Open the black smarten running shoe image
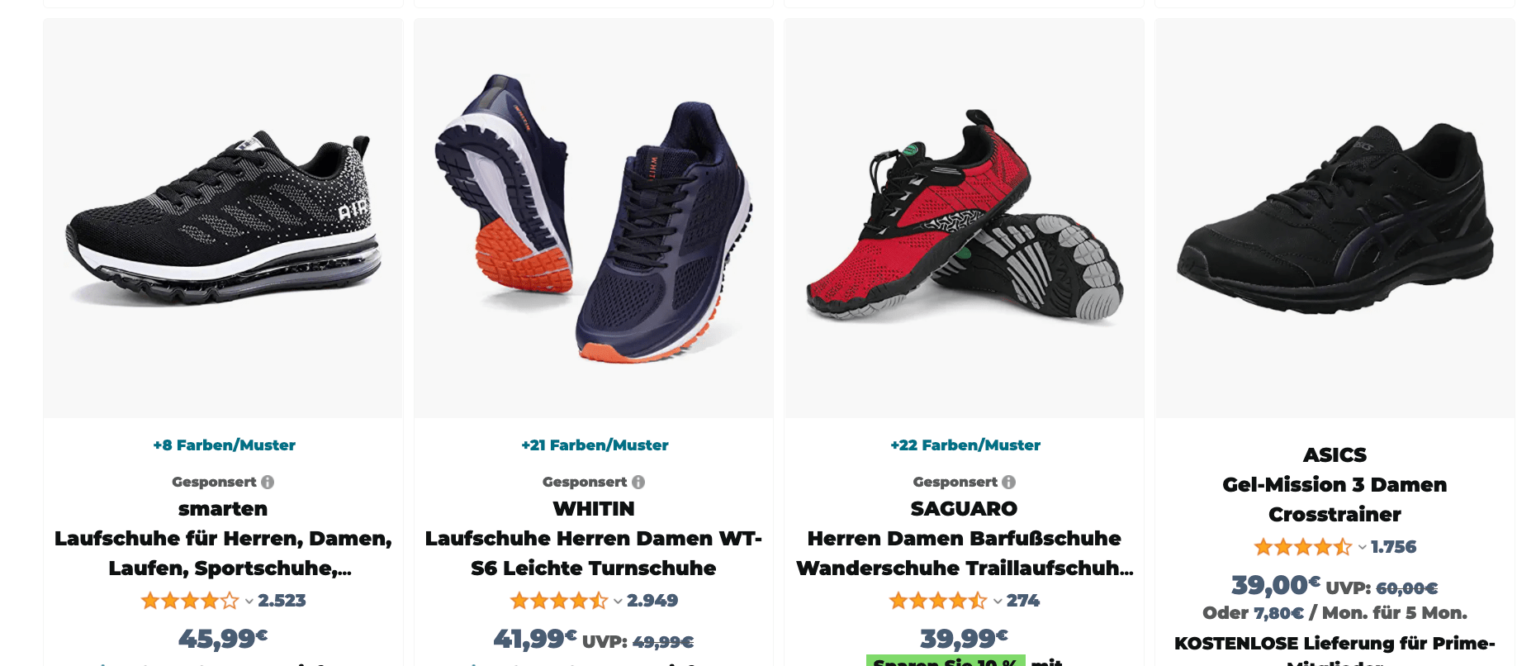This screenshot has height=666, width=1536. 223,218
